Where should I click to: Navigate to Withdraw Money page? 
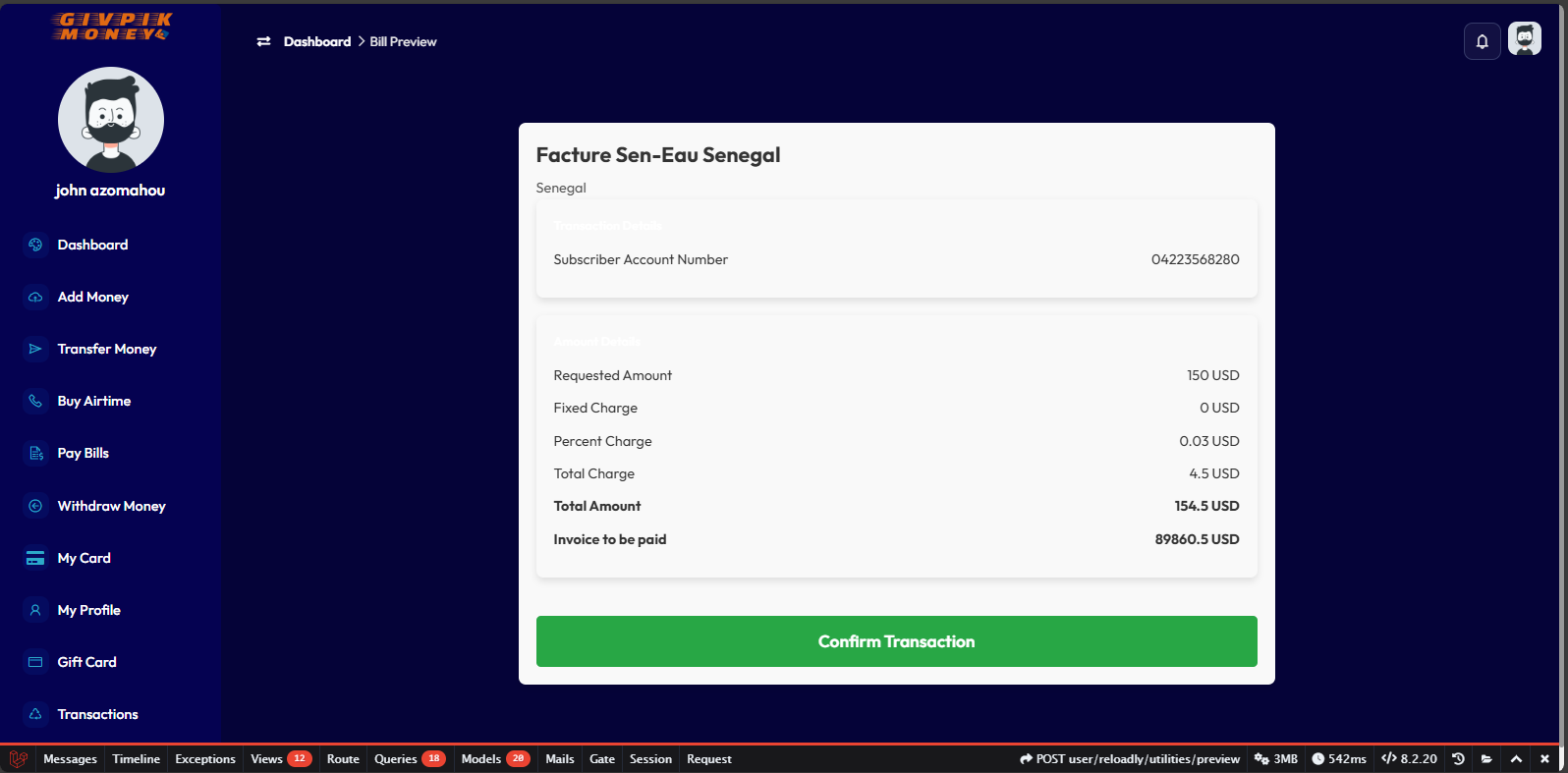111,506
